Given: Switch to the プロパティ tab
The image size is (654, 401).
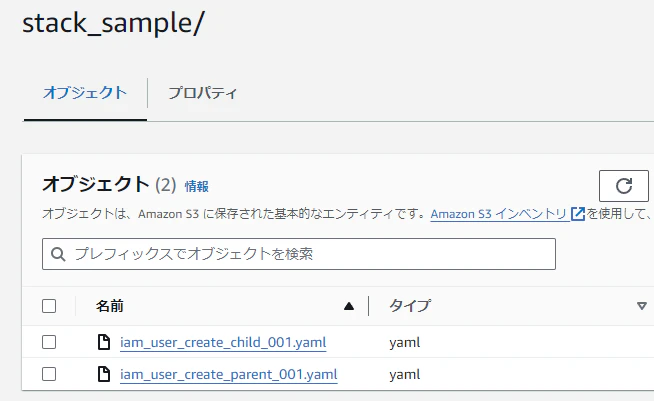Looking at the screenshot, I should click(x=203, y=93).
